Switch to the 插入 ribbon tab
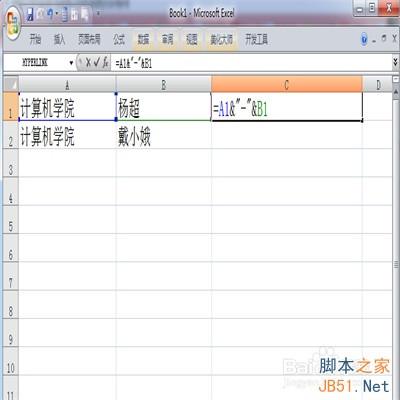 (x=59, y=40)
